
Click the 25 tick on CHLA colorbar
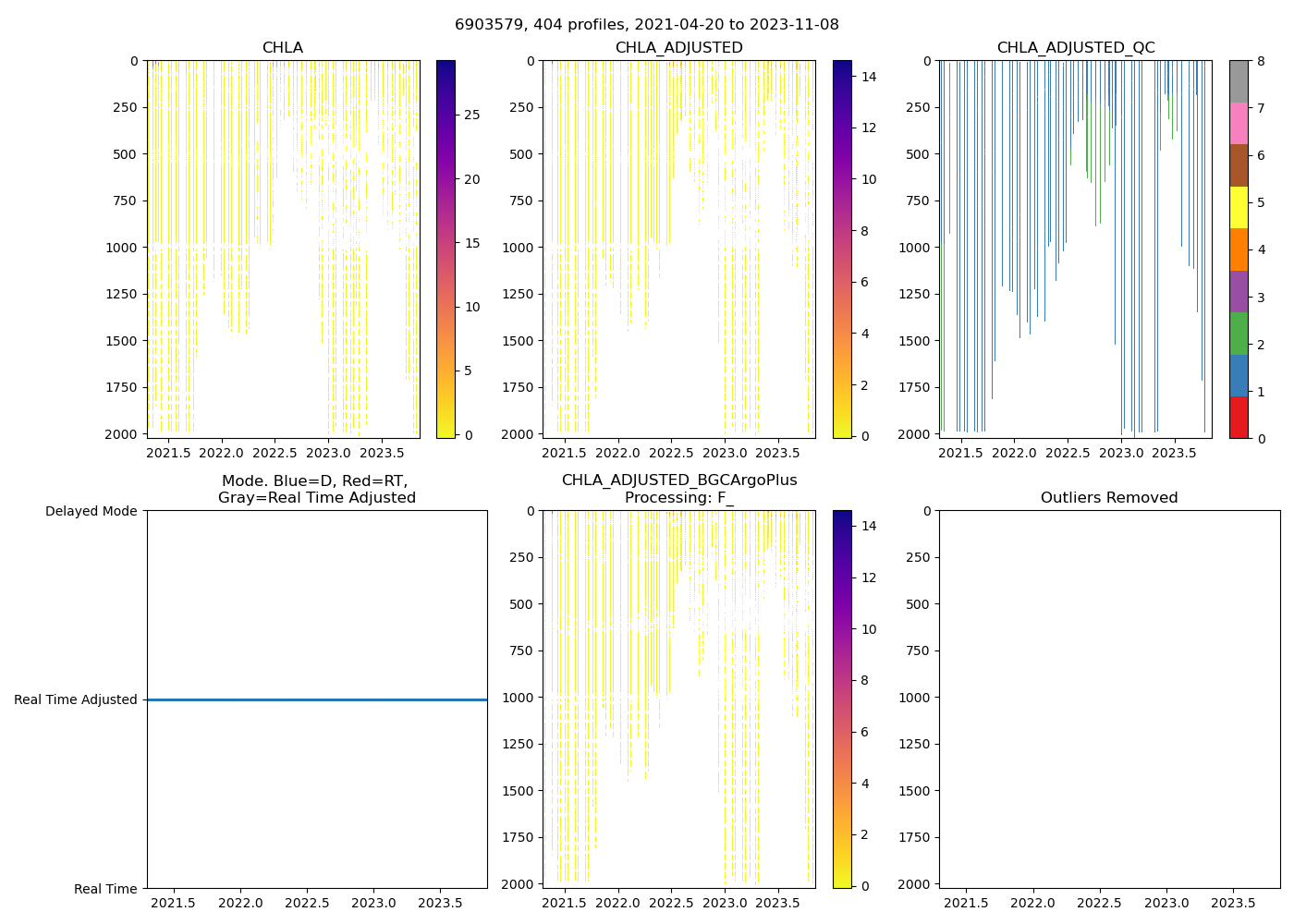tap(471, 115)
